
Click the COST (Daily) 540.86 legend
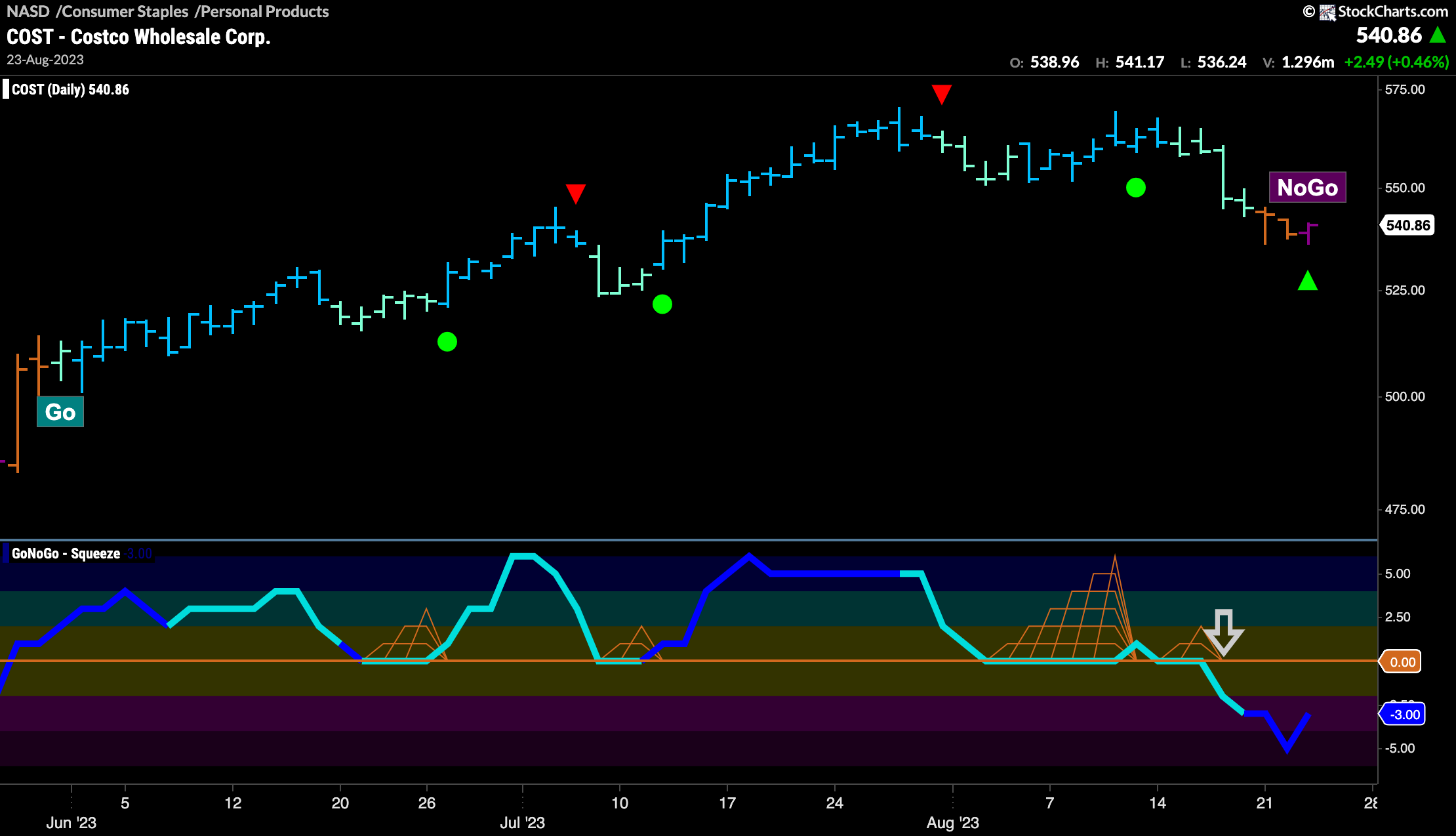click(70, 89)
